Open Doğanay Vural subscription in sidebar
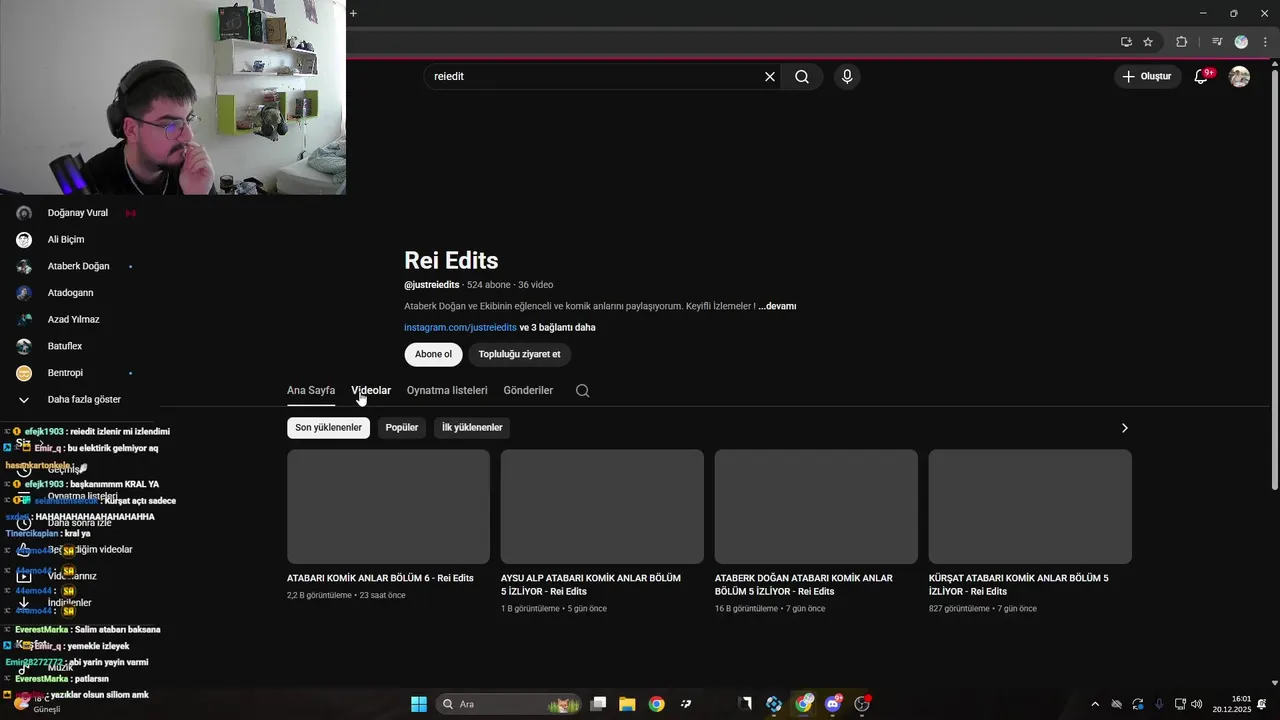The image size is (1280, 720). click(x=77, y=213)
